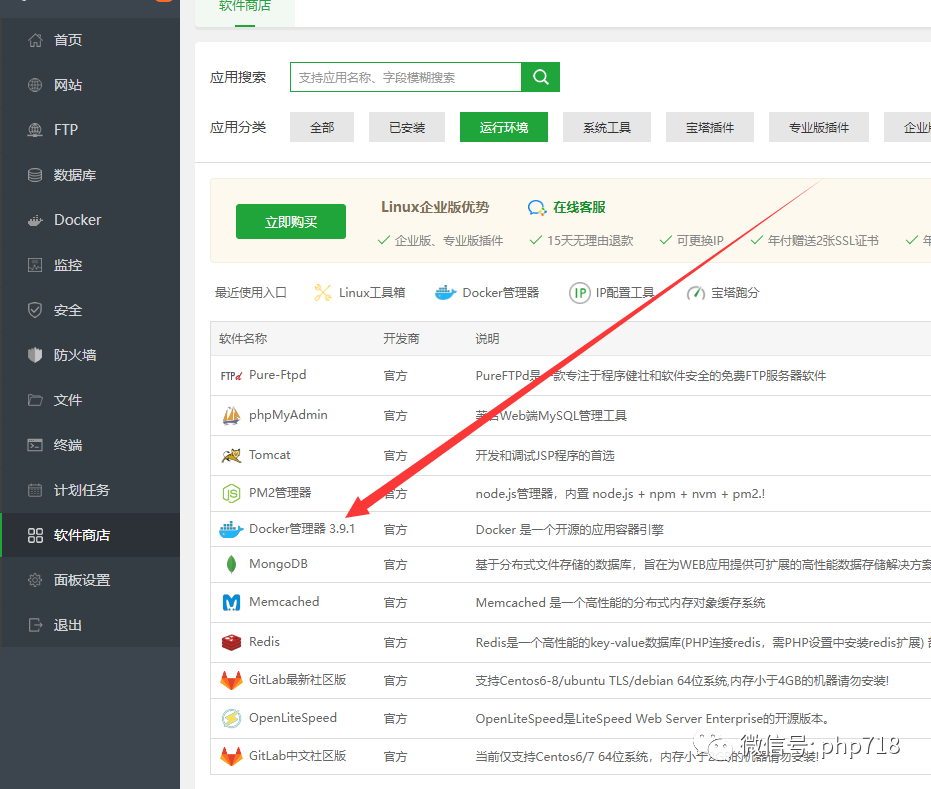The image size is (931, 789).
Task: Click the monitor chart icon beside 监控
Action: click(x=35, y=265)
